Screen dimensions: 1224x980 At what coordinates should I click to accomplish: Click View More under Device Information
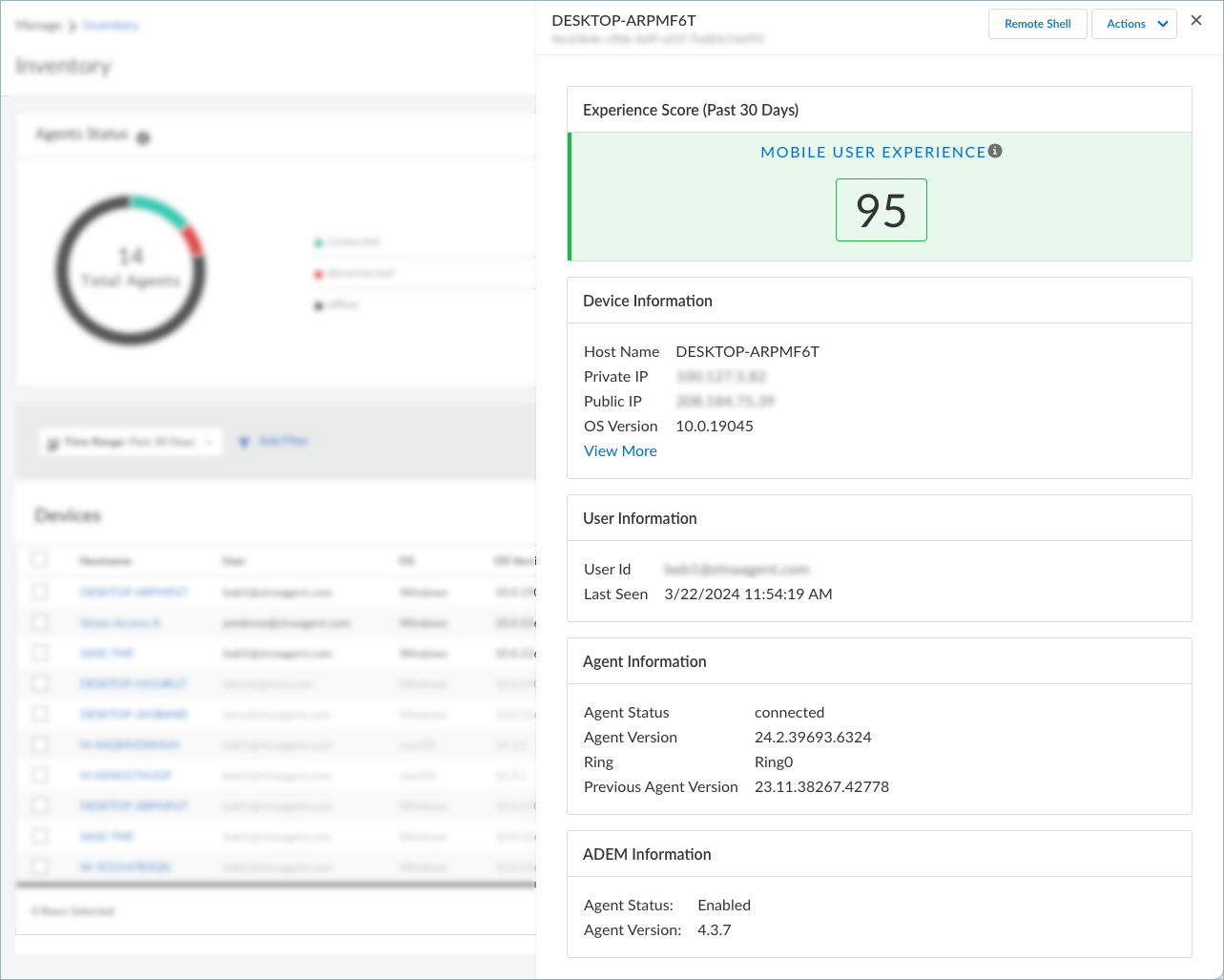point(620,451)
